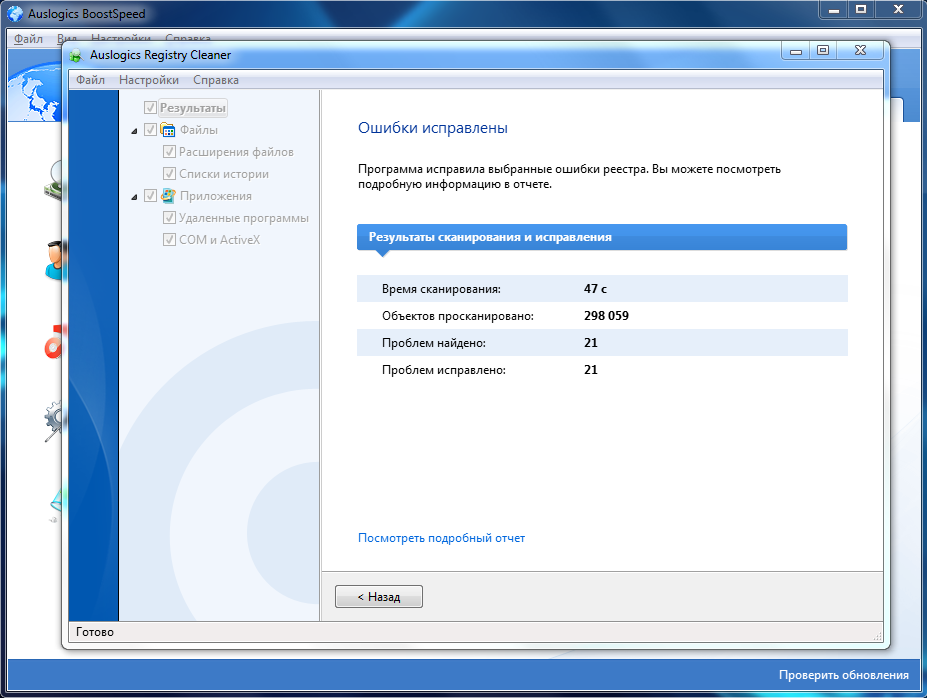Open Посмотреть подробный отчет link

point(442,538)
